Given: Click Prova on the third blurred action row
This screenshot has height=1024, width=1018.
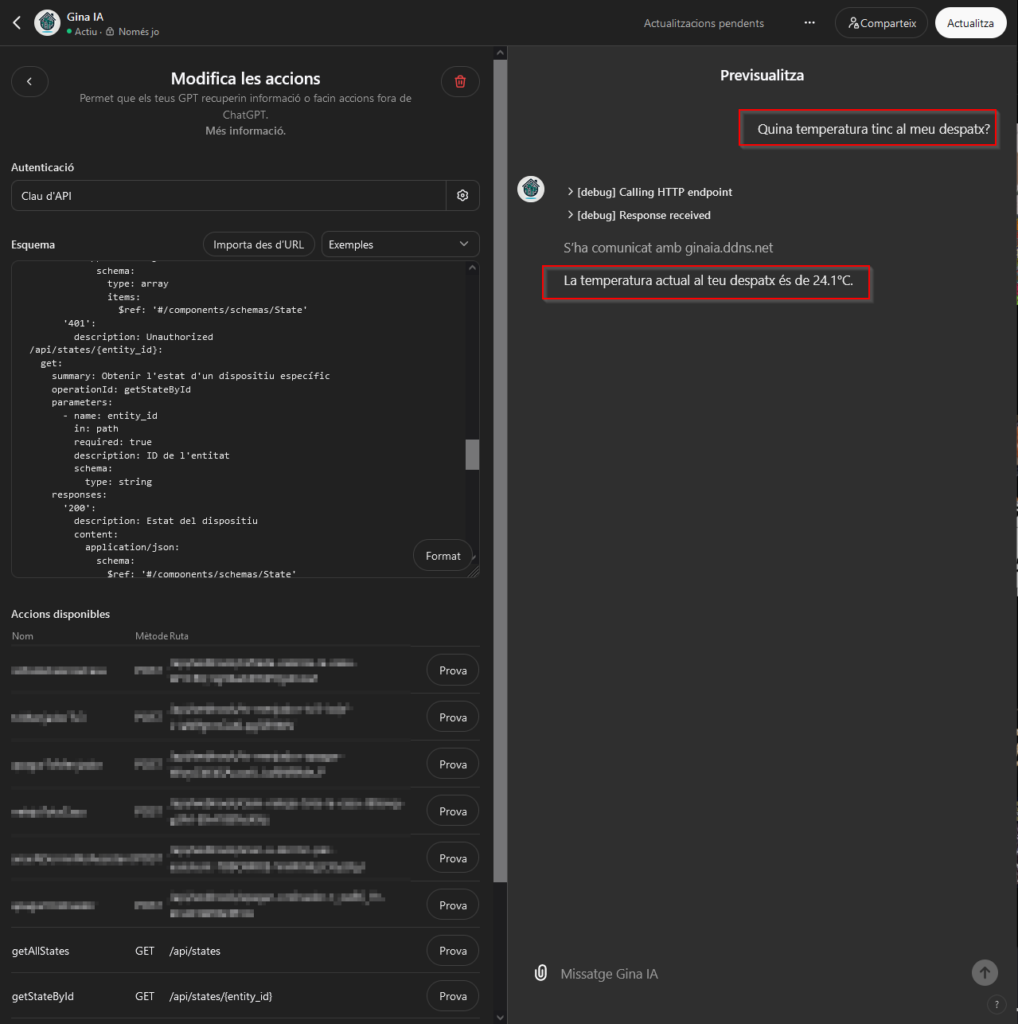Looking at the screenshot, I should pos(453,765).
